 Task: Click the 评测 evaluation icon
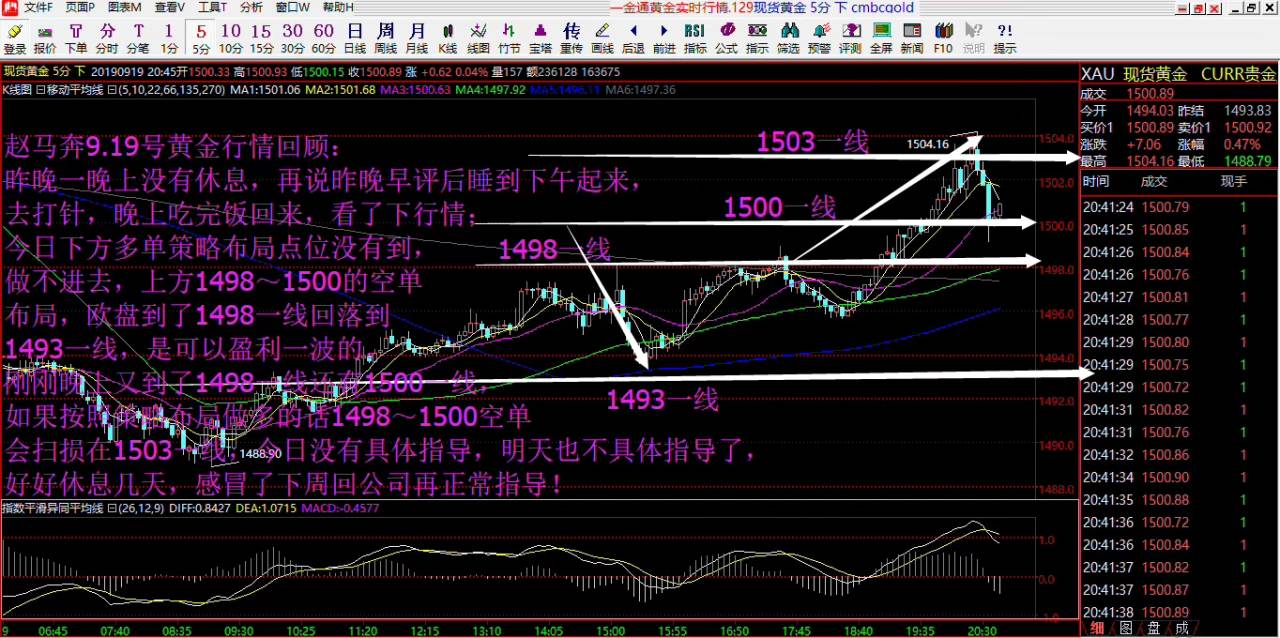tap(850, 38)
